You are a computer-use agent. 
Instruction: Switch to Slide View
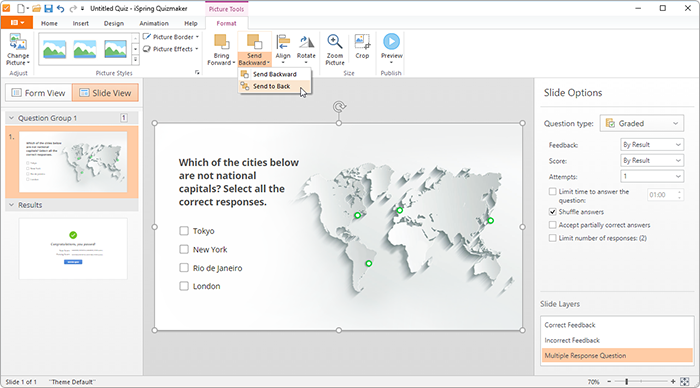pos(105,93)
